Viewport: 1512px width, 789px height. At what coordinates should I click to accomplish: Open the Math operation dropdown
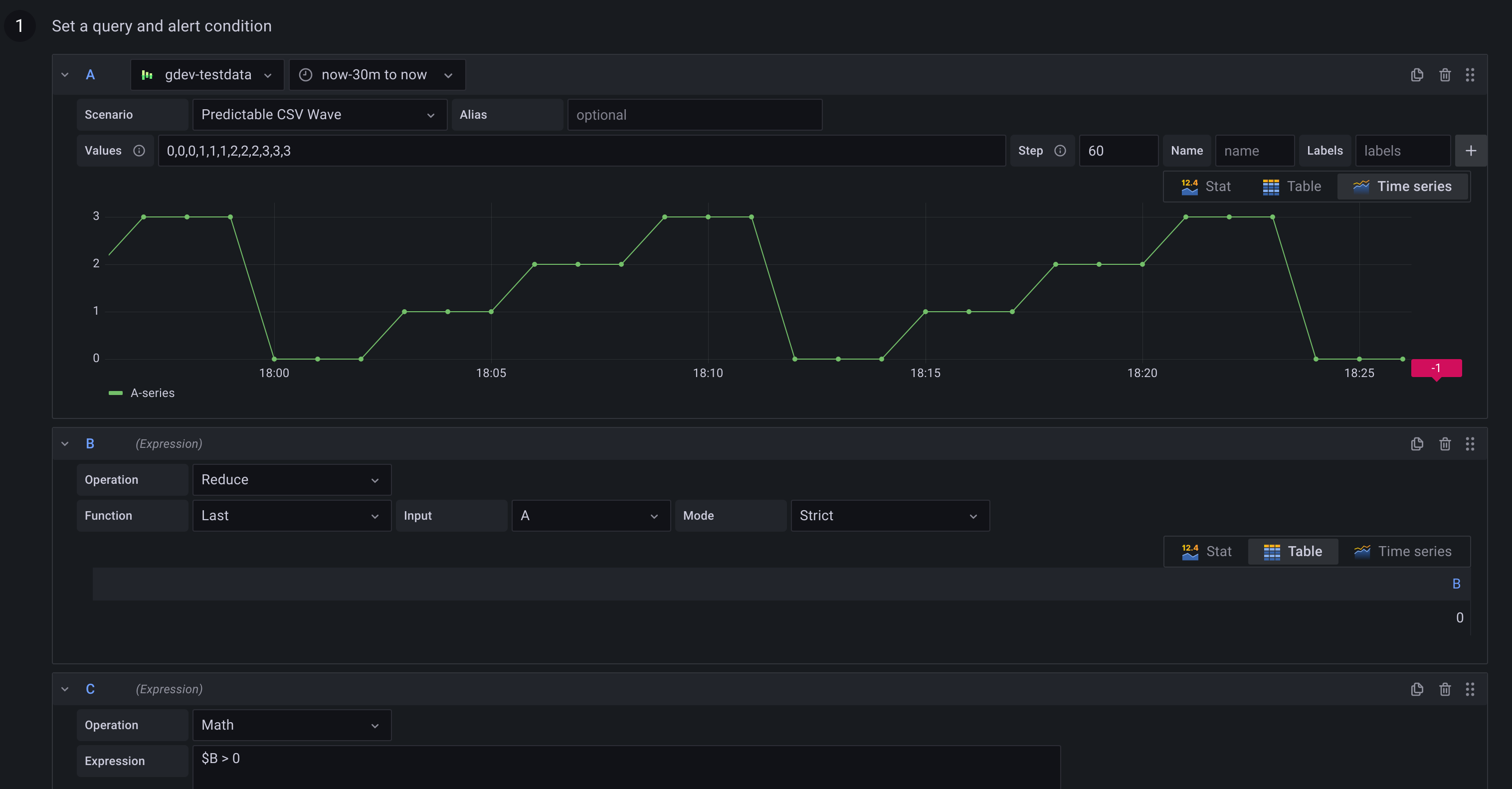point(292,725)
